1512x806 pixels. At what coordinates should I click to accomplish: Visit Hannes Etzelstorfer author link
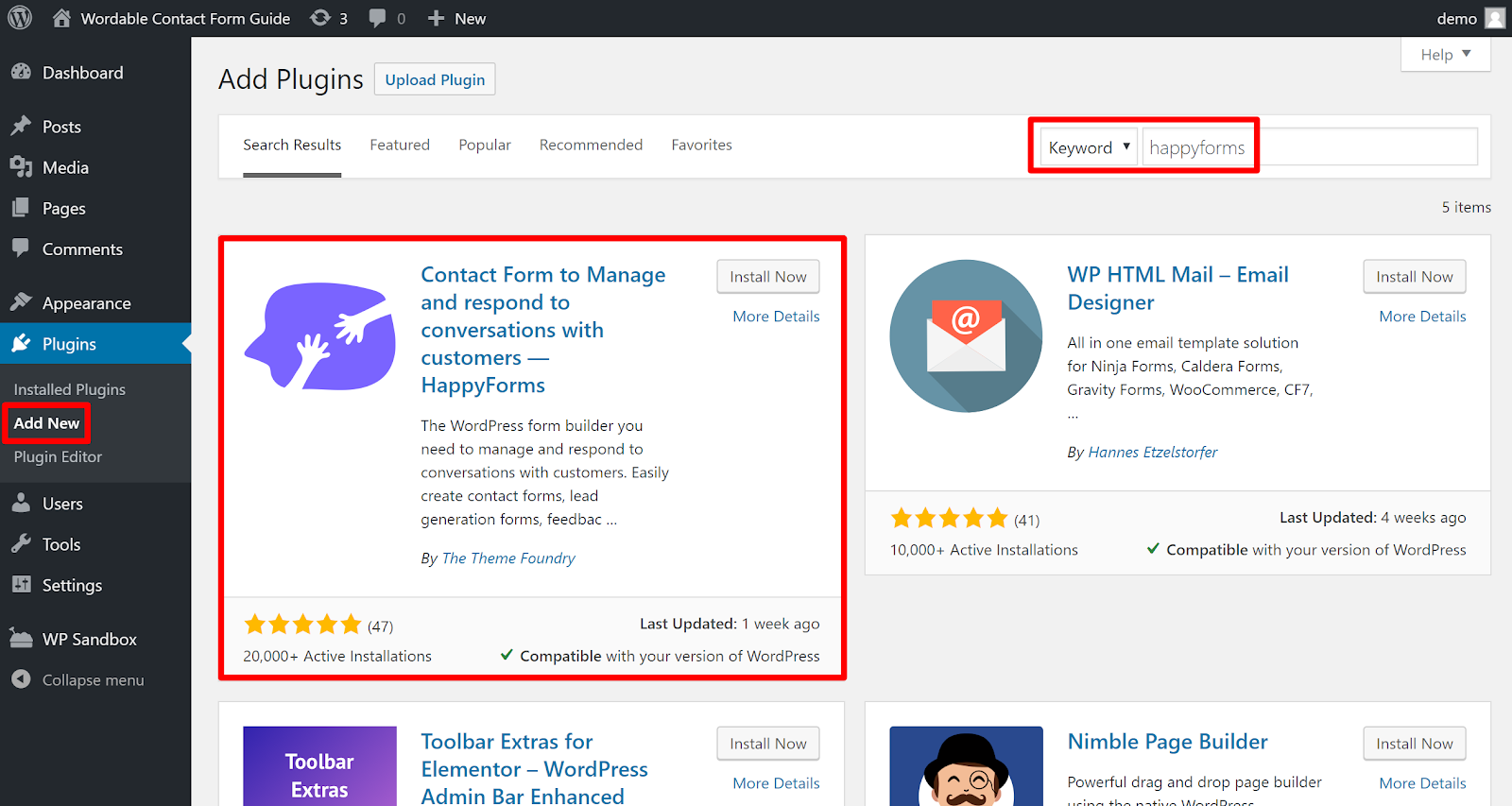pos(1153,453)
